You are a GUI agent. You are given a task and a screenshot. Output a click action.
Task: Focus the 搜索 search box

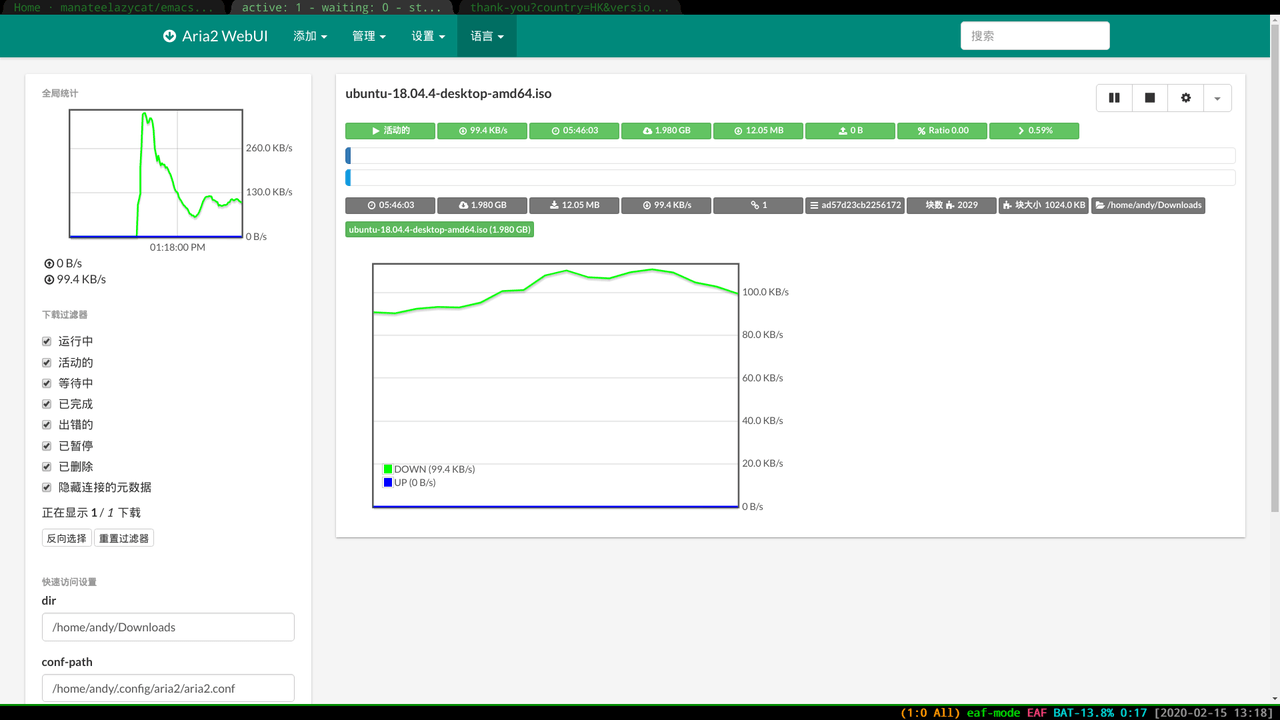[x=1035, y=36]
